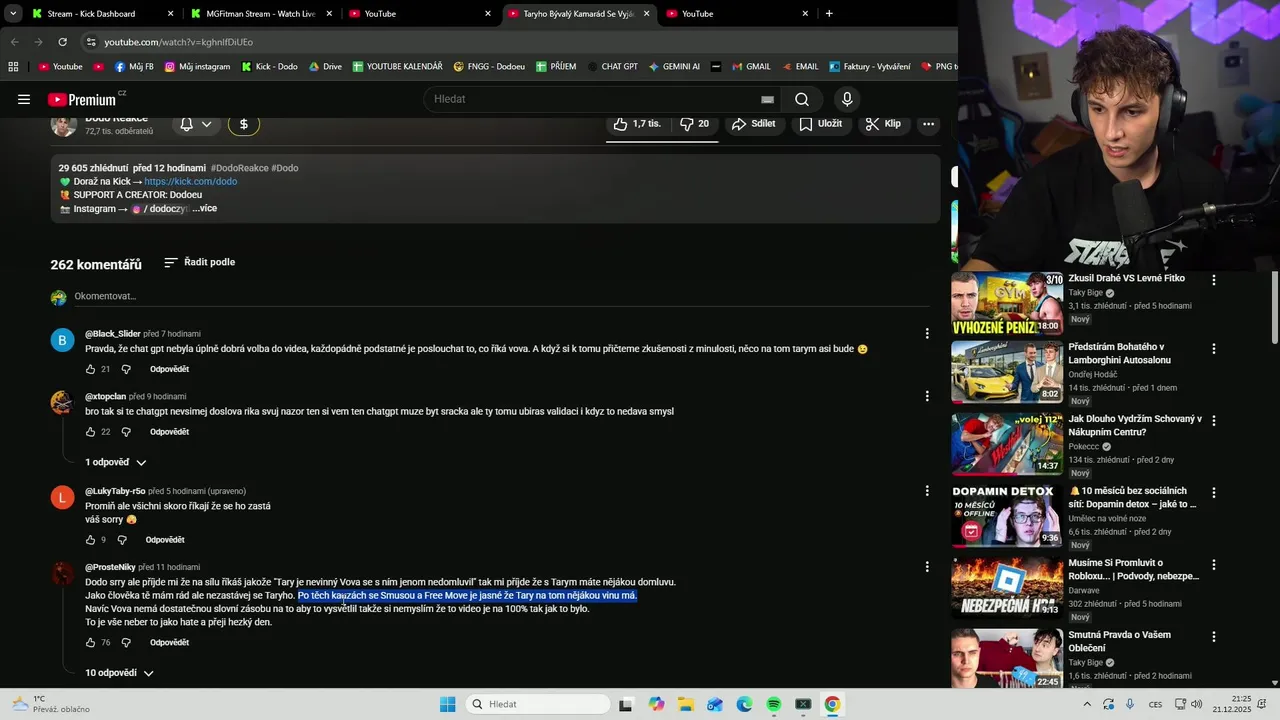Play Zkusil Drahé VS Levné Fitko thumbnail

coord(1007,303)
